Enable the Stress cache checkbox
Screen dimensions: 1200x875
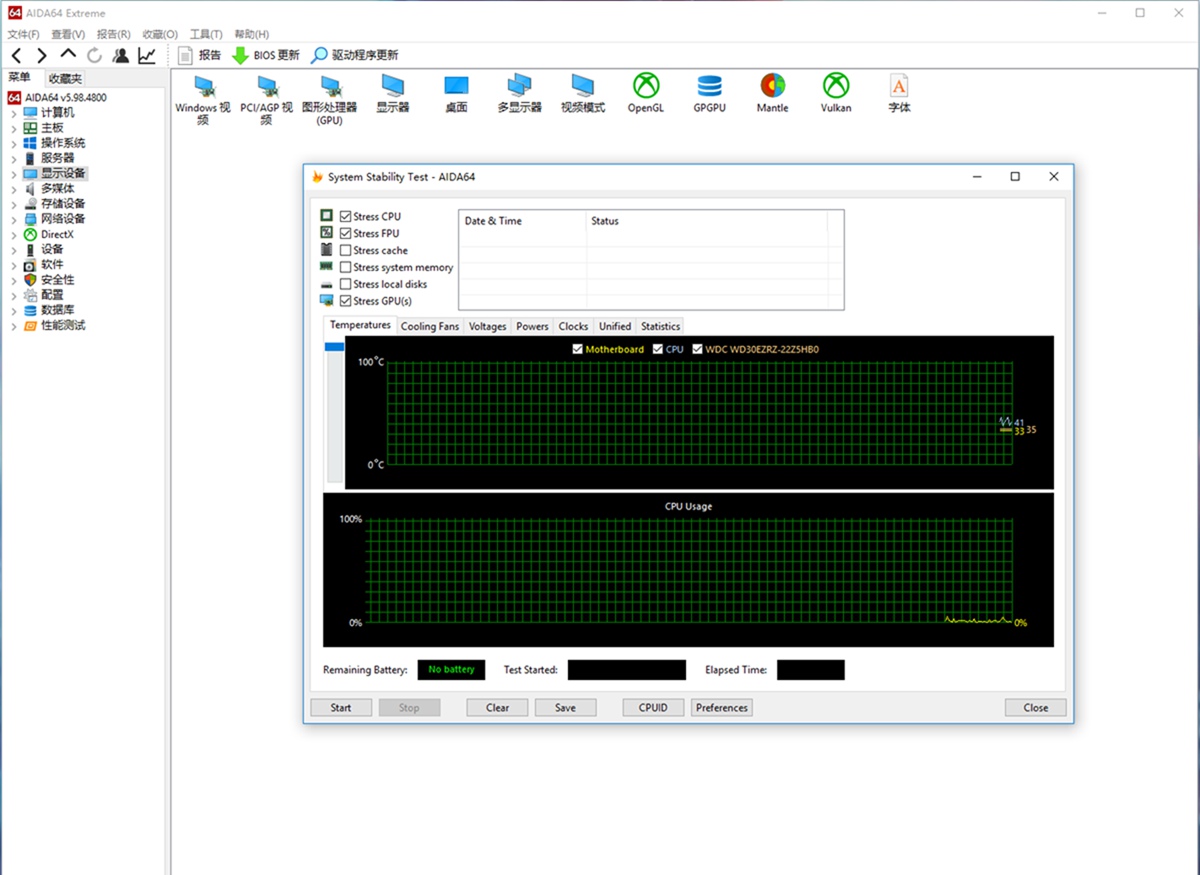346,250
